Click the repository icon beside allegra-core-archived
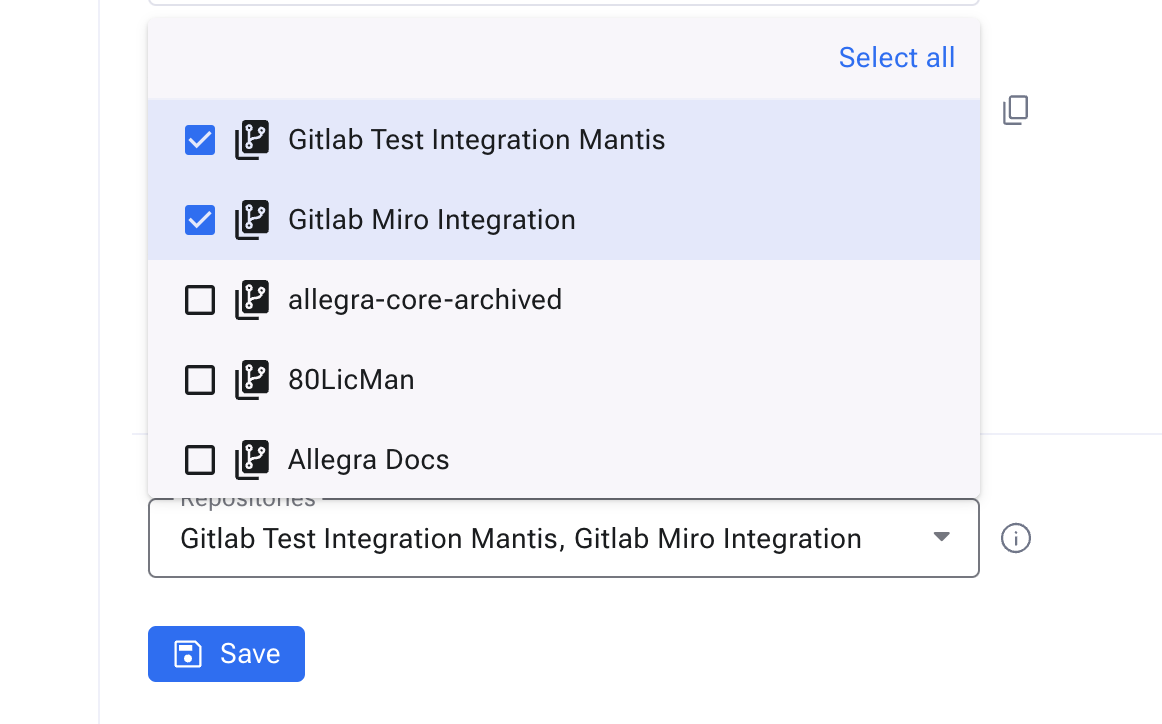 (252, 299)
